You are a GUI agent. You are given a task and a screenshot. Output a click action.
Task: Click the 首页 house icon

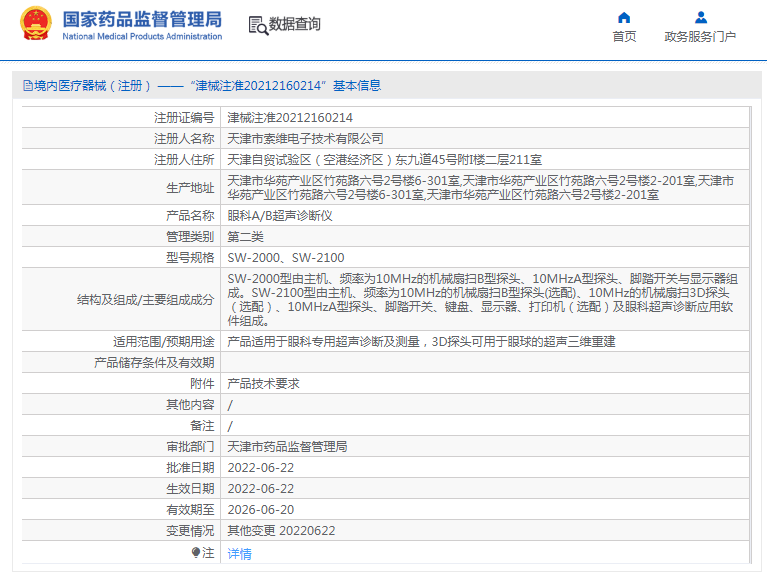tap(624, 17)
